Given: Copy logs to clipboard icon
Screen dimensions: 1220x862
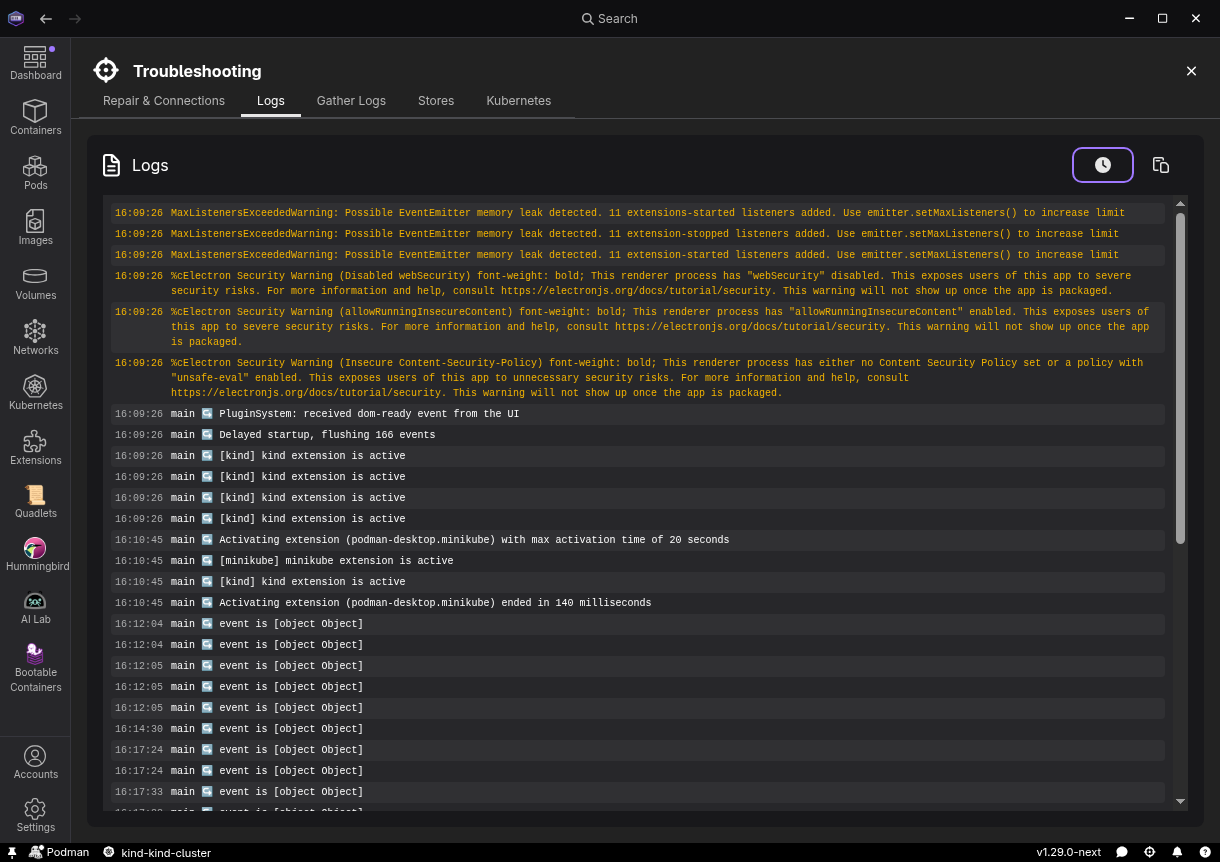Looking at the screenshot, I should (1161, 165).
